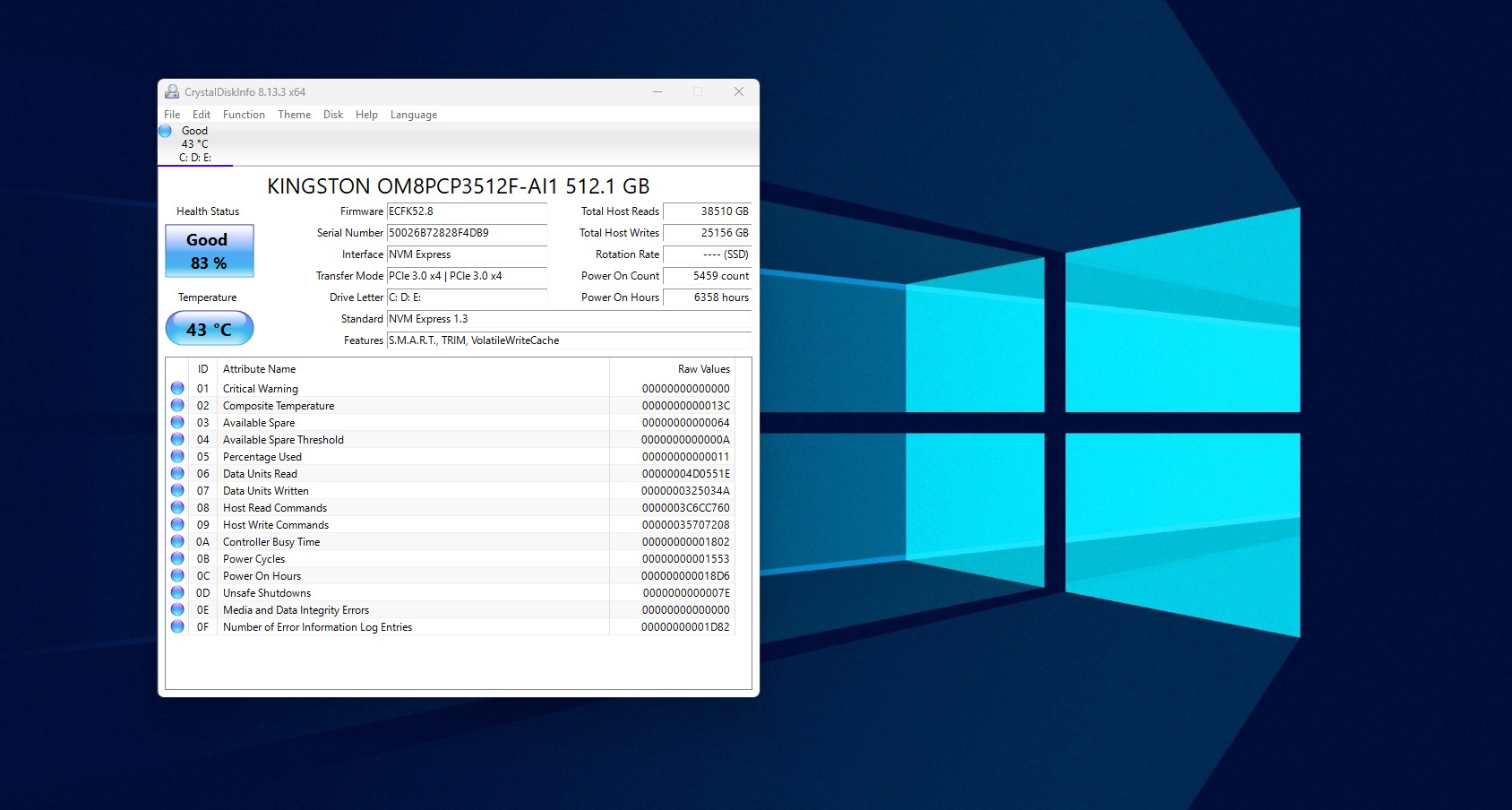
Task: Click the status orb for Critical Warning
Action: (x=177, y=388)
